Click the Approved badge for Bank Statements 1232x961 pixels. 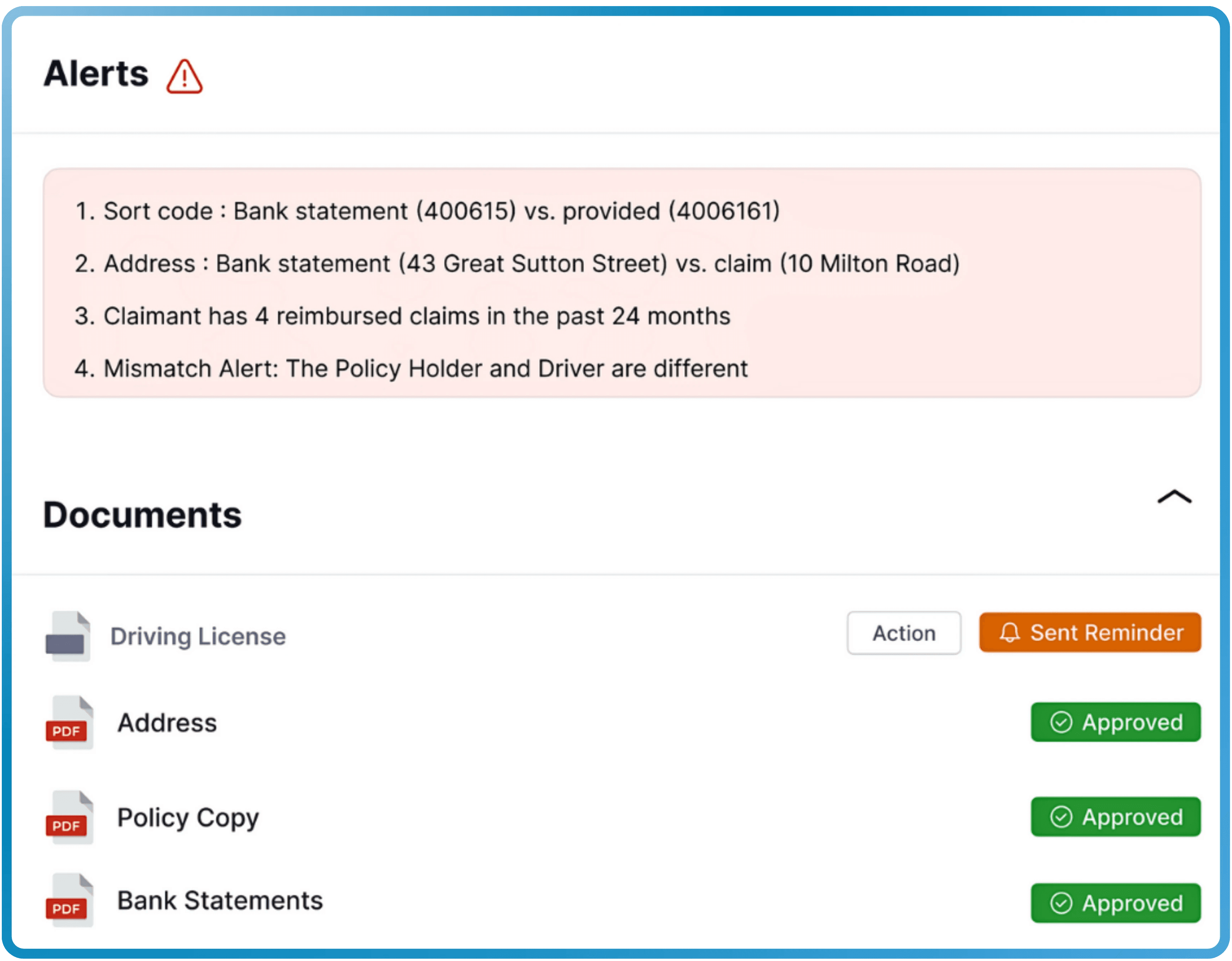point(1116,903)
